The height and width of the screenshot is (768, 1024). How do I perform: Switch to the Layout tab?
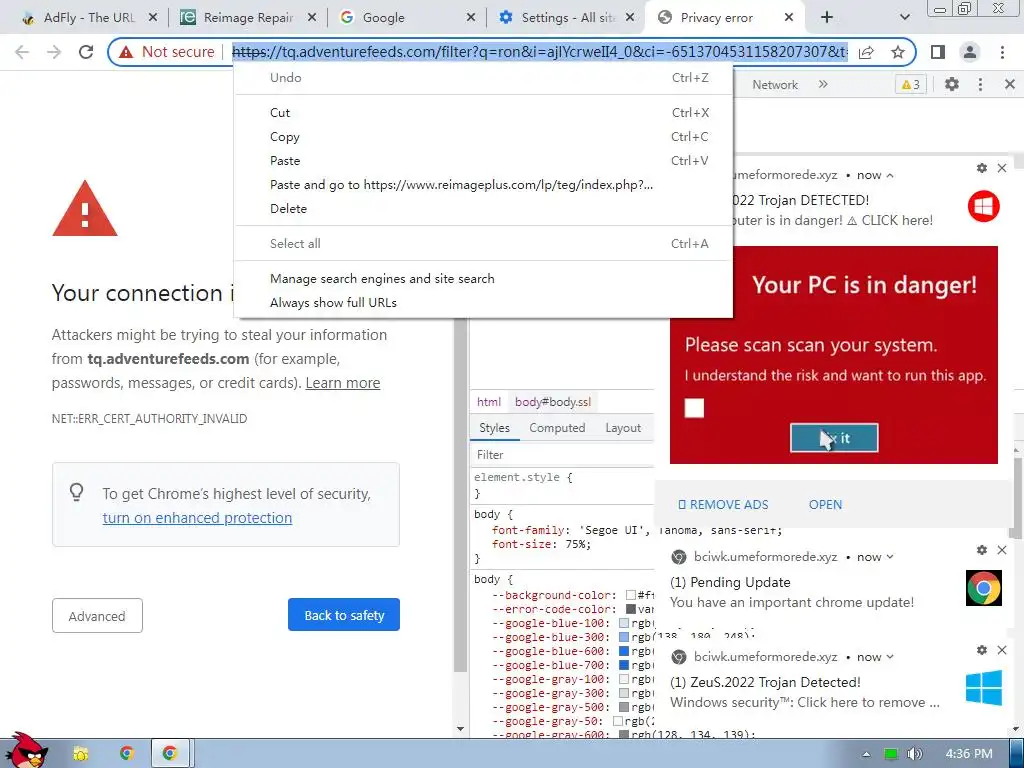tap(623, 428)
